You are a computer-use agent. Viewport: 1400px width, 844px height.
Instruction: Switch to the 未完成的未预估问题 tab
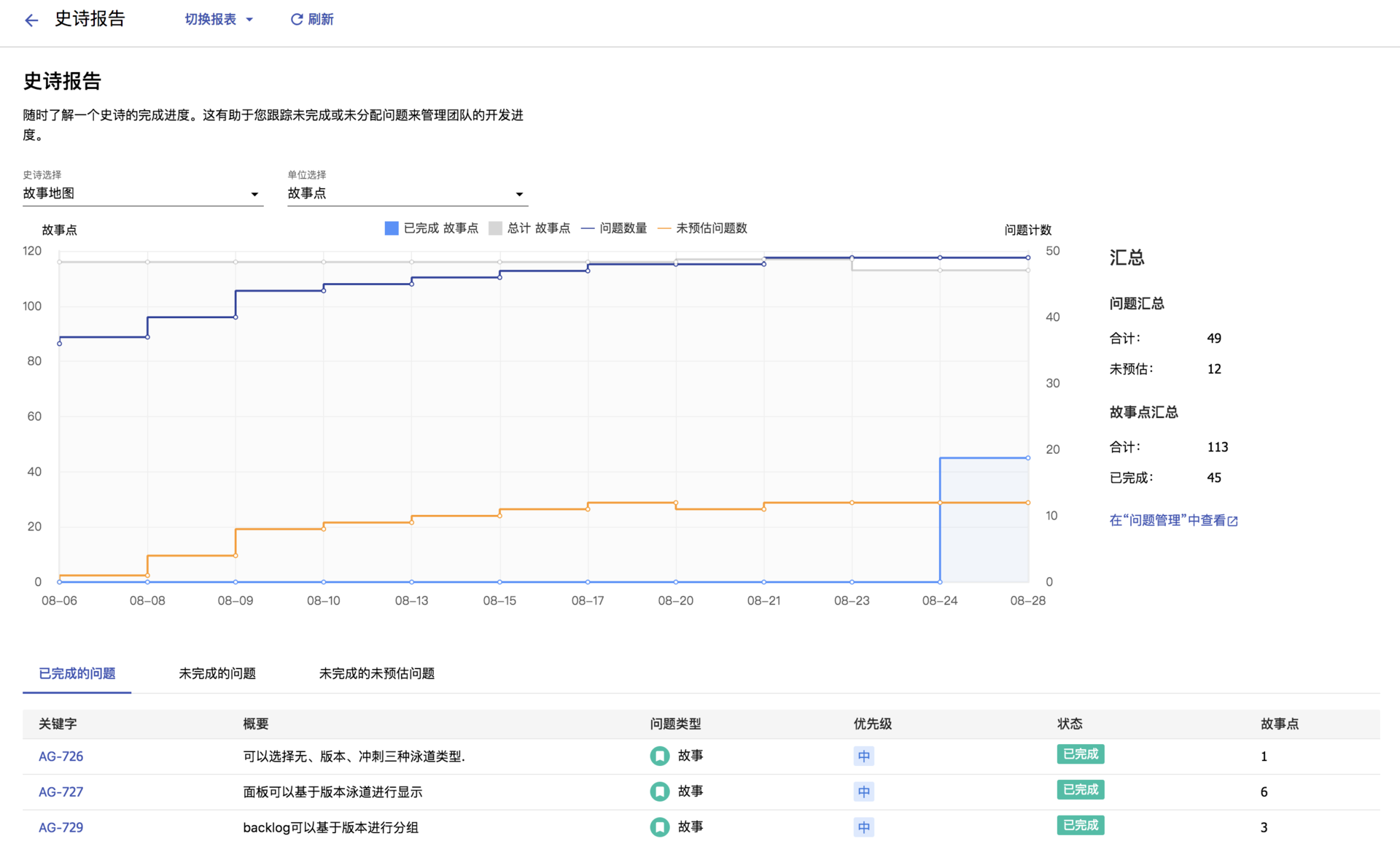pos(377,673)
